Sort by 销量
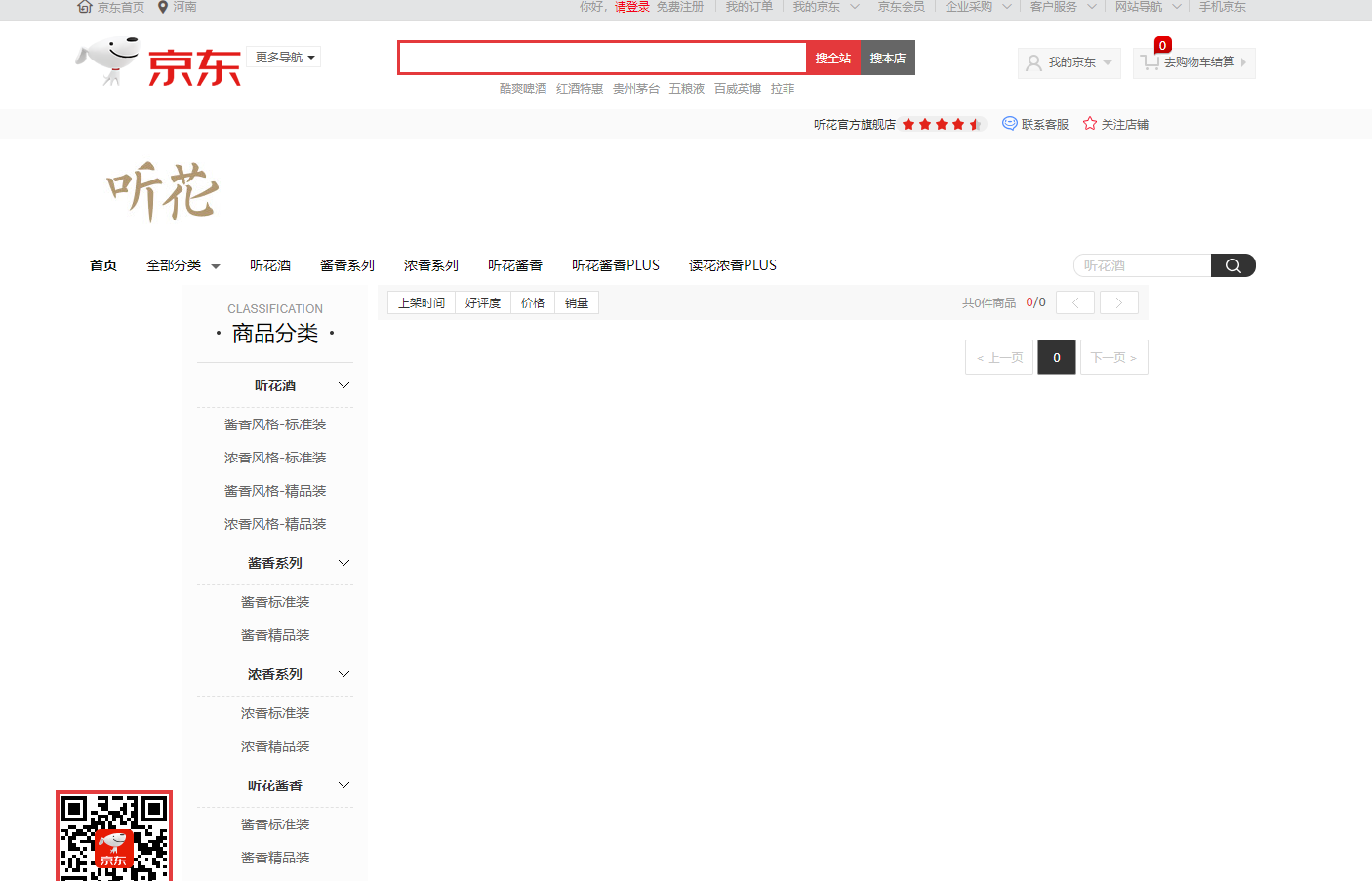This screenshot has height=881, width=1372. coord(577,302)
